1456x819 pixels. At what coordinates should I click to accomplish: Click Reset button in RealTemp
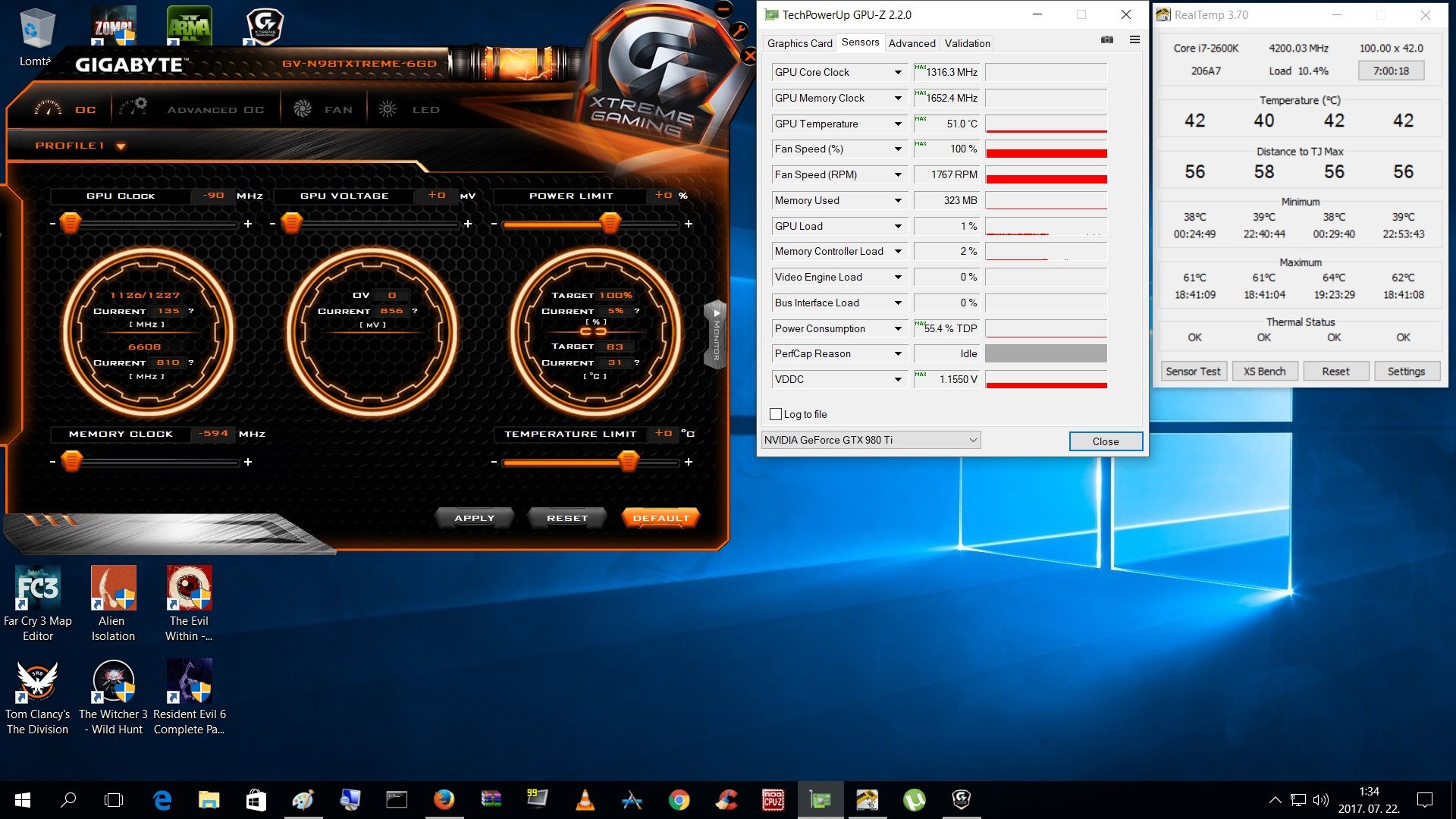tap(1335, 371)
